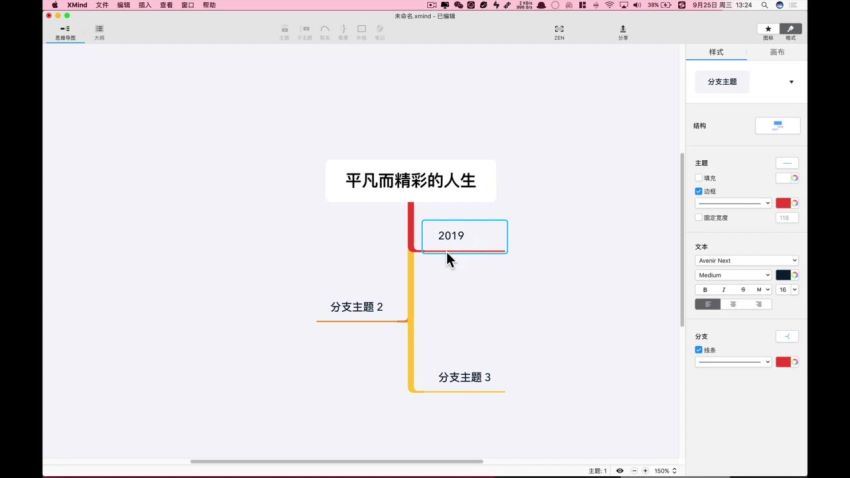850x478 pixels.
Task: Open macOS Spotlight search icon
Action: point(764,5)
